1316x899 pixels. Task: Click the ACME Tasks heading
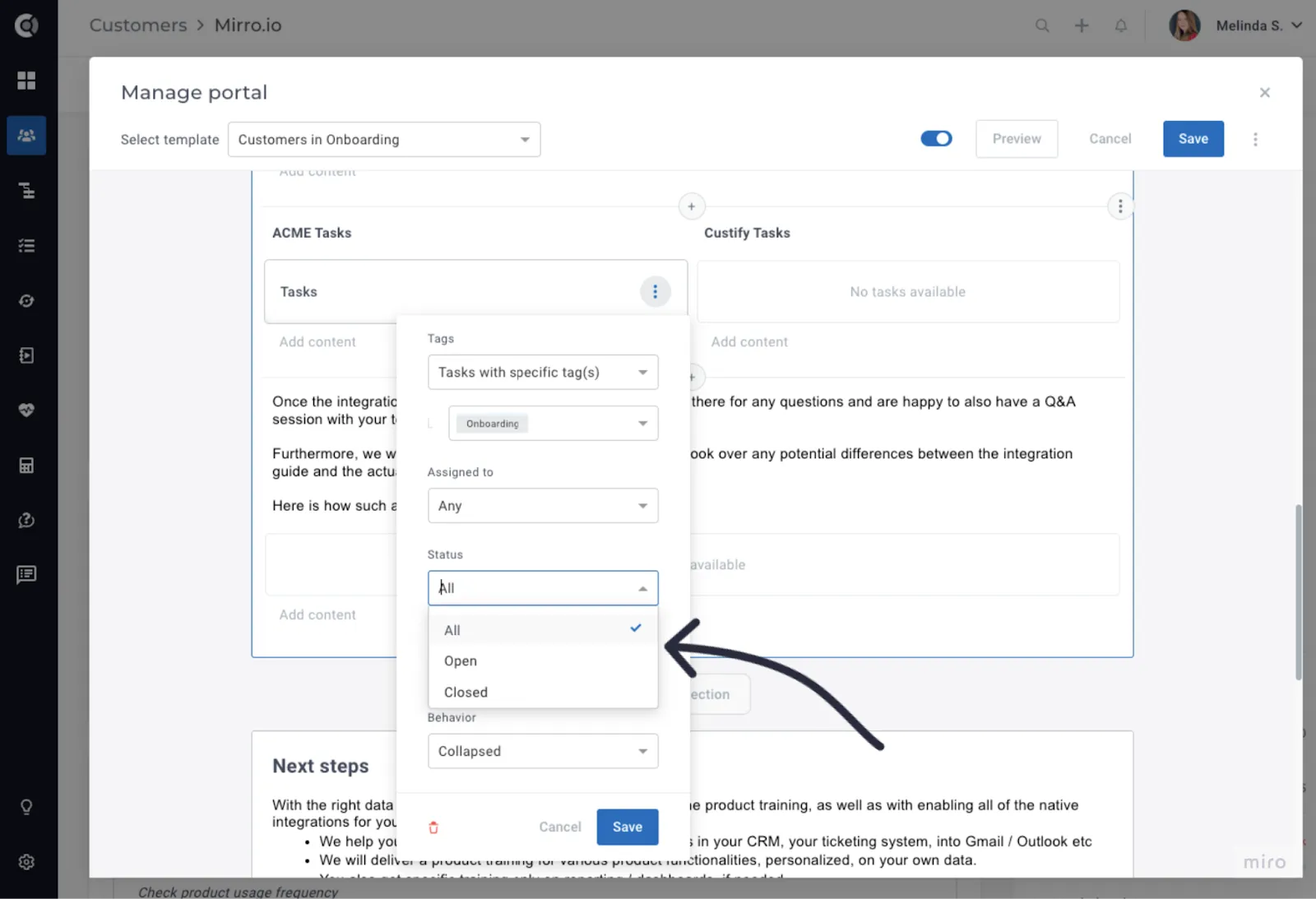click(x=312, y=233)
